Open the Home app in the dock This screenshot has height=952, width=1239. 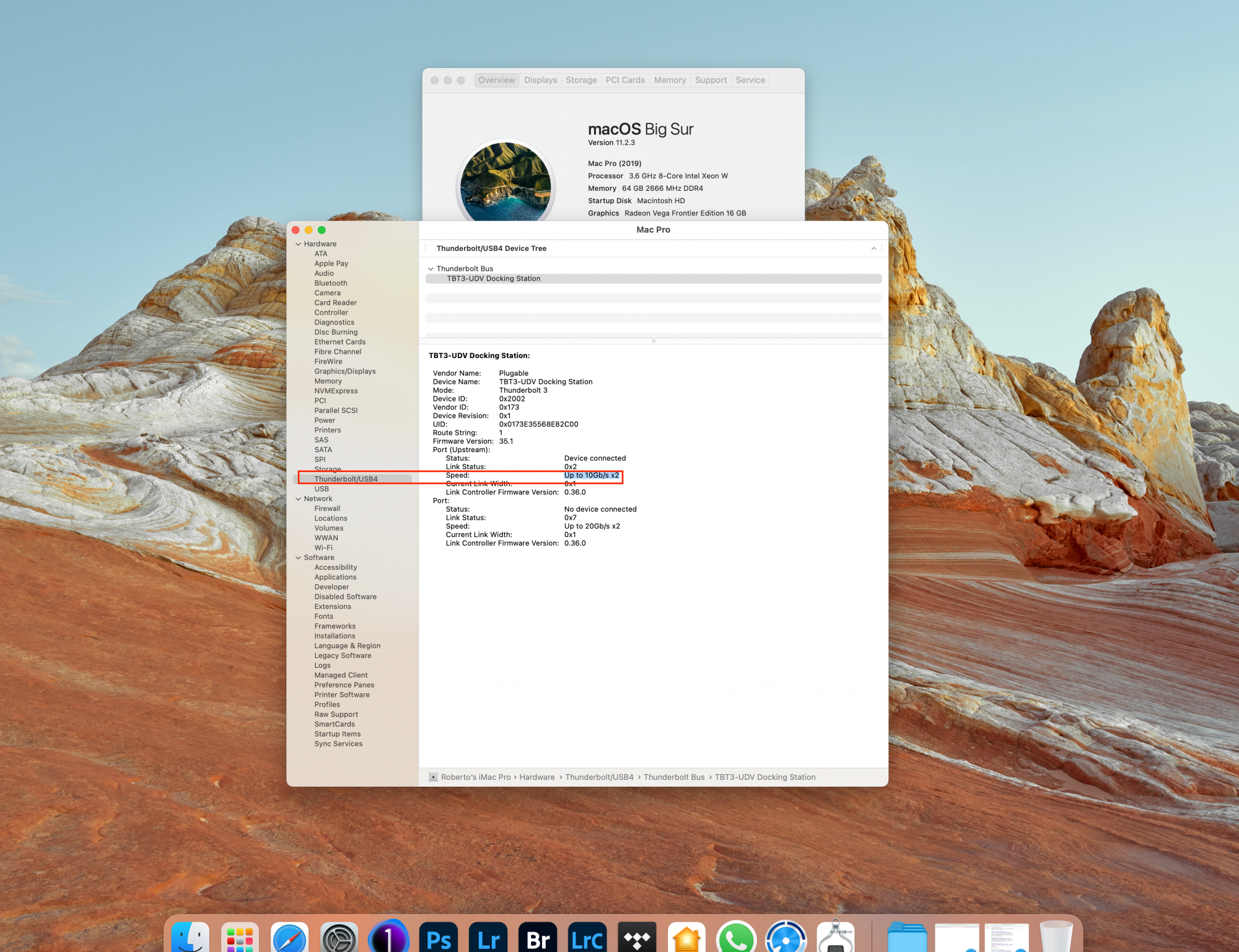pyautogui.click(x=686, y=938)
